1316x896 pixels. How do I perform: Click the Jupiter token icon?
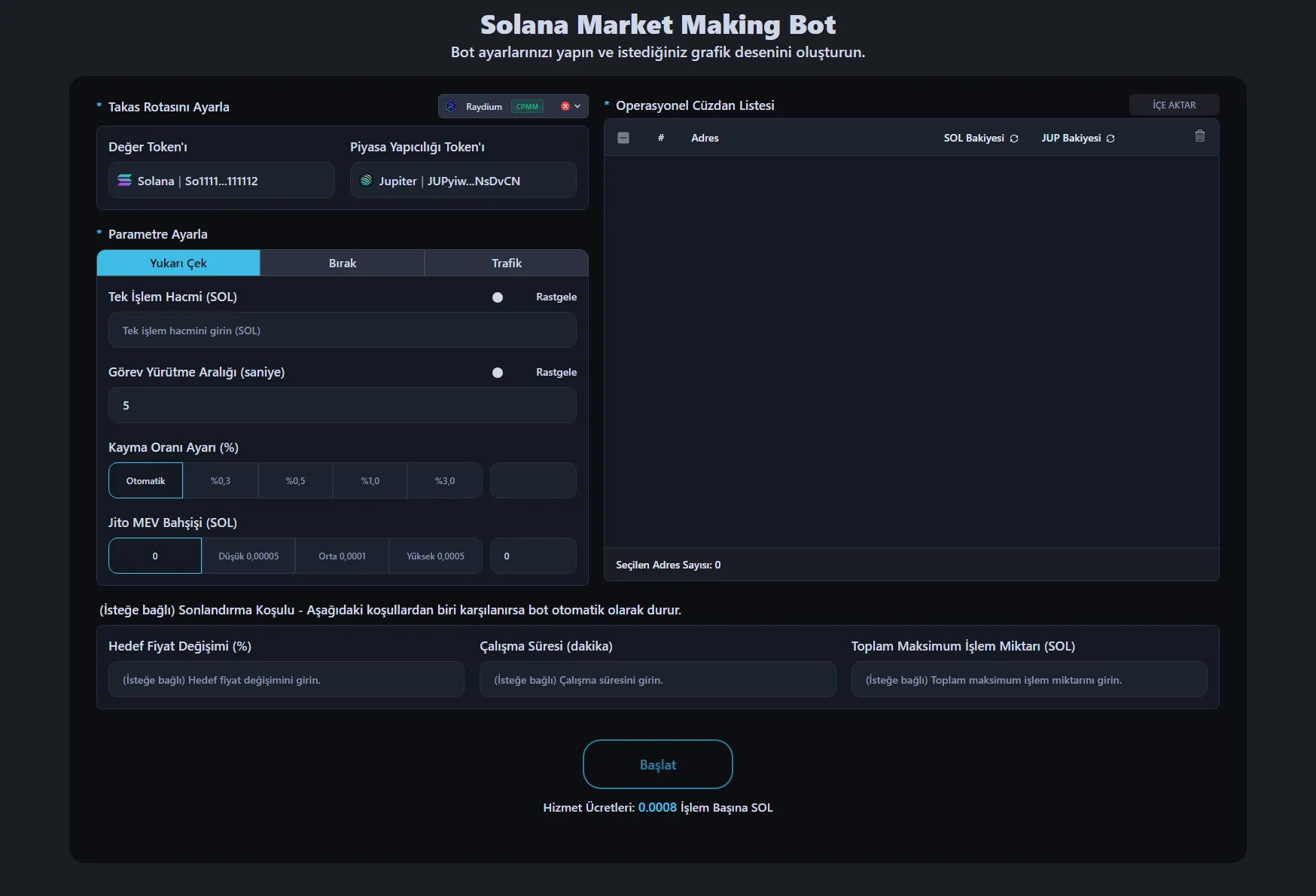(x=367, y=180)
